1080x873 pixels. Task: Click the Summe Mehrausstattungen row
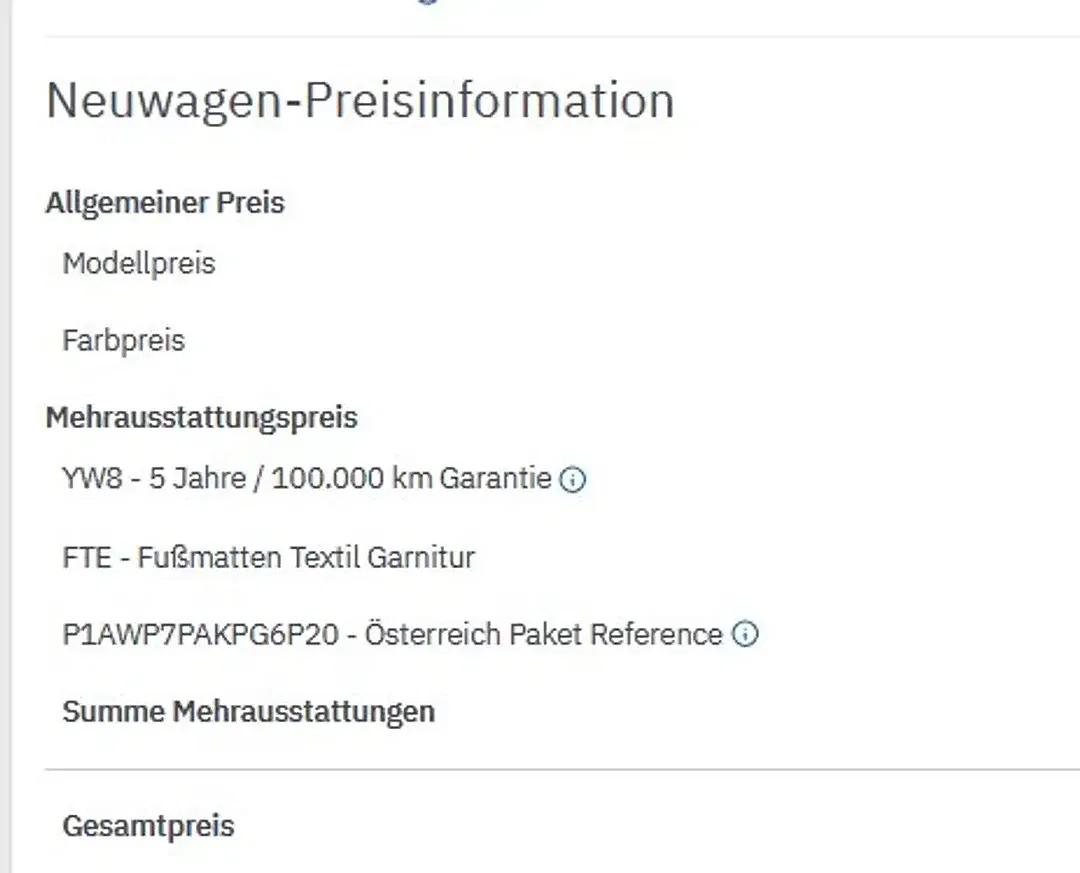tap(248, 712)
